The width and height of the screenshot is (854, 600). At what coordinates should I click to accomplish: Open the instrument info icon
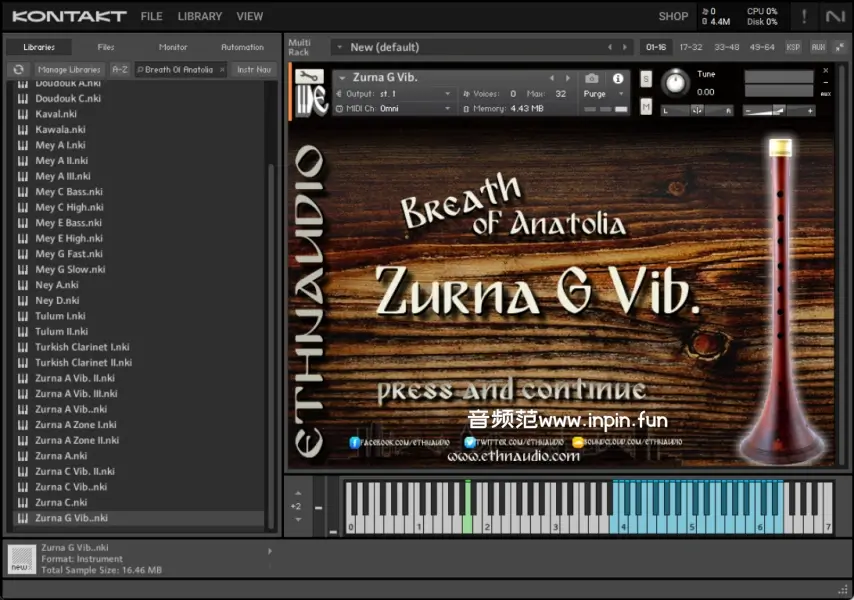click(618, 78)
